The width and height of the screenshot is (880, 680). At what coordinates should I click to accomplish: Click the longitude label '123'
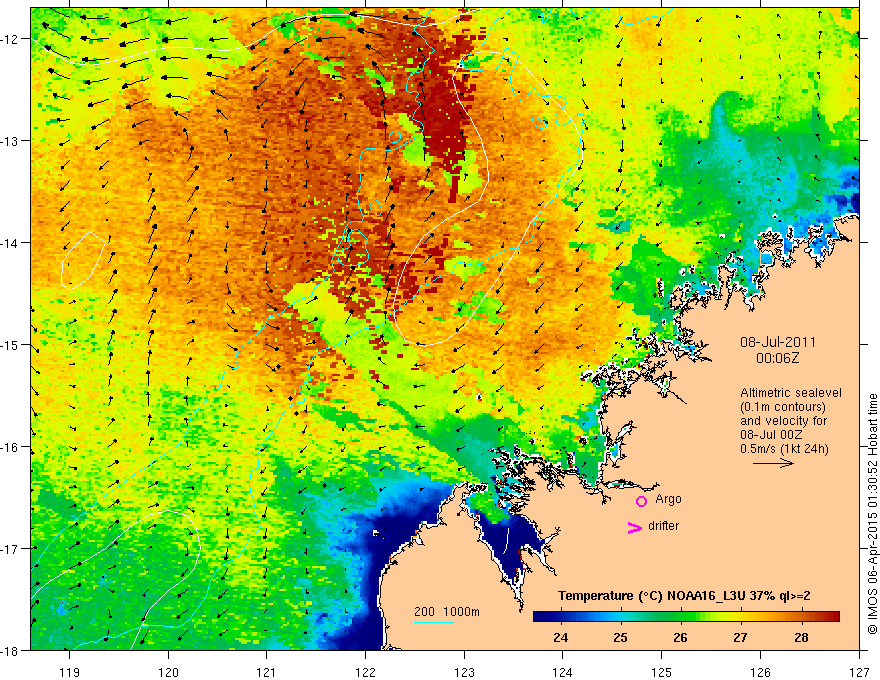pyautogui.click(x=464, y=672)
